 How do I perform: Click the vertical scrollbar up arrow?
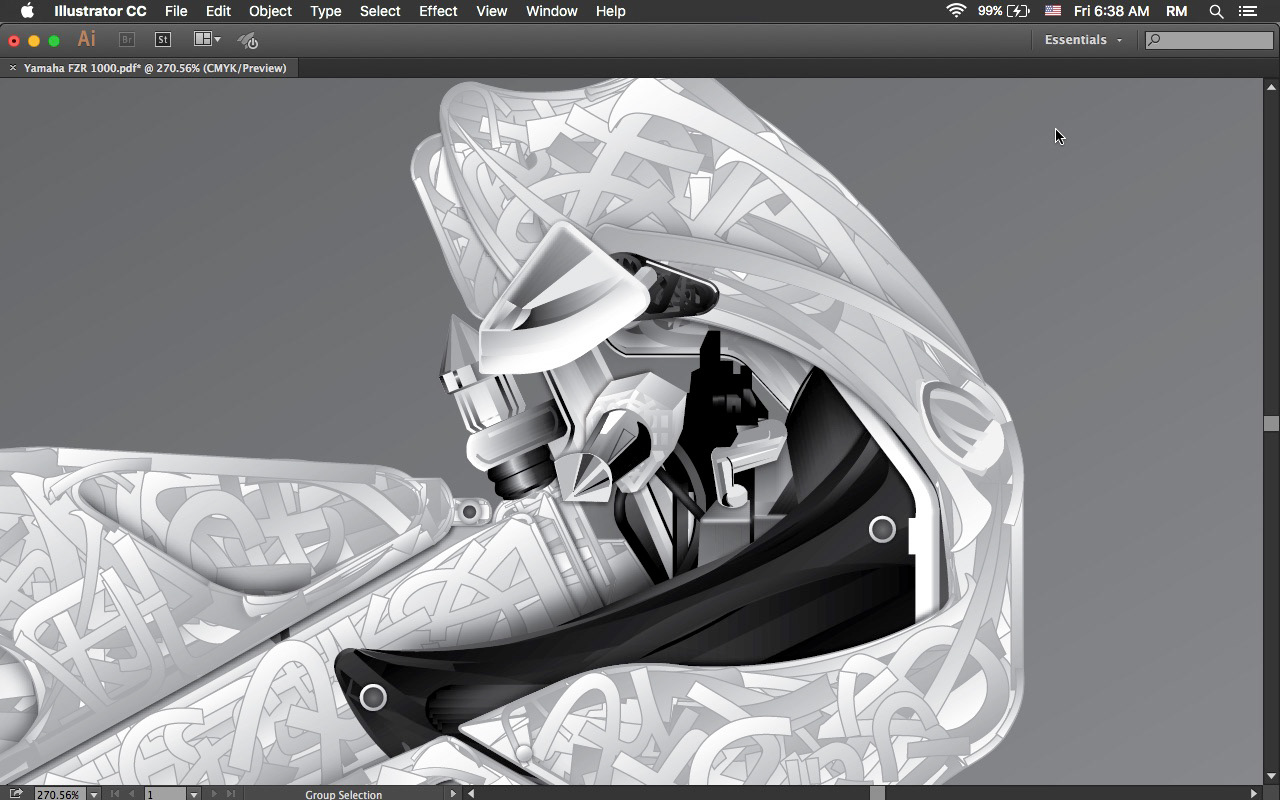(x=1271, y=85)
